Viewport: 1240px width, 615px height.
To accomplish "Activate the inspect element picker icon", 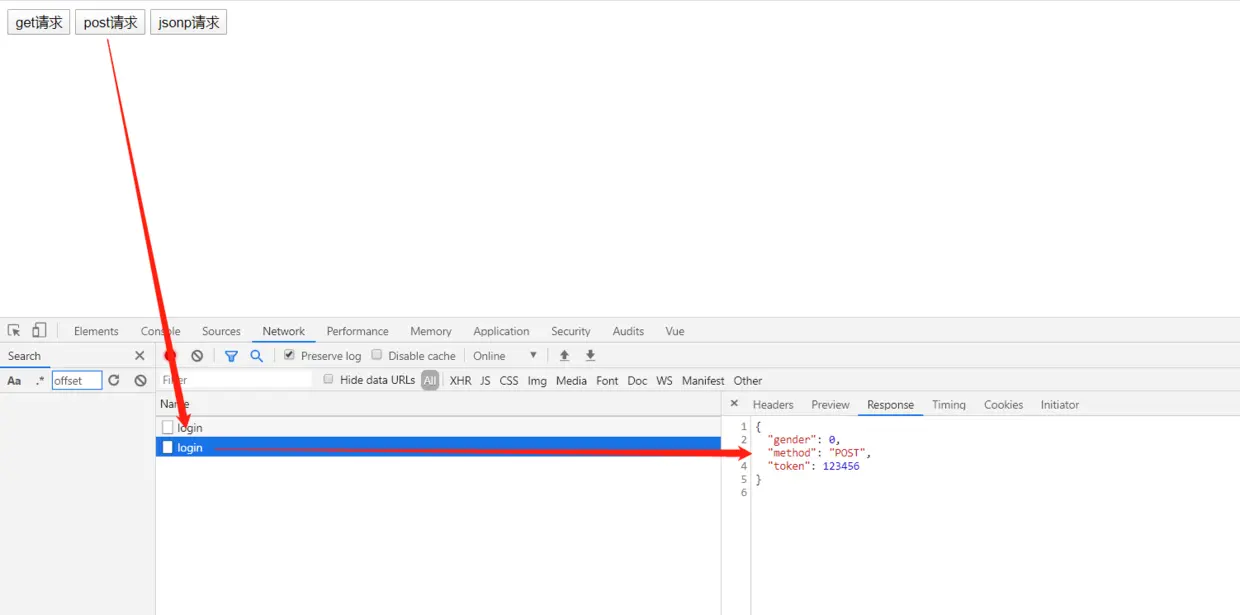I will (14, 331).
